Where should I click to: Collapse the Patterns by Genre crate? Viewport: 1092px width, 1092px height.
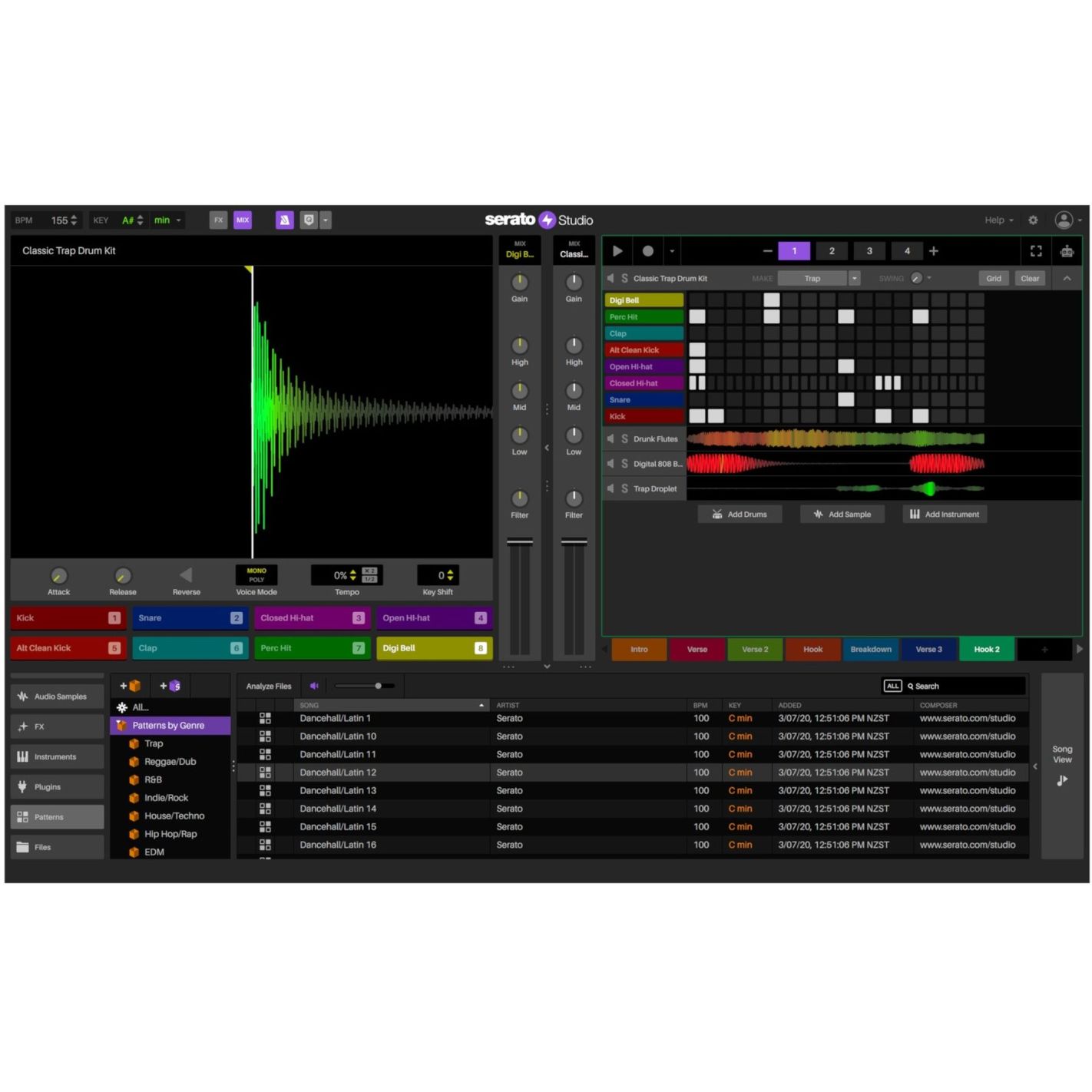pos(121,725)
